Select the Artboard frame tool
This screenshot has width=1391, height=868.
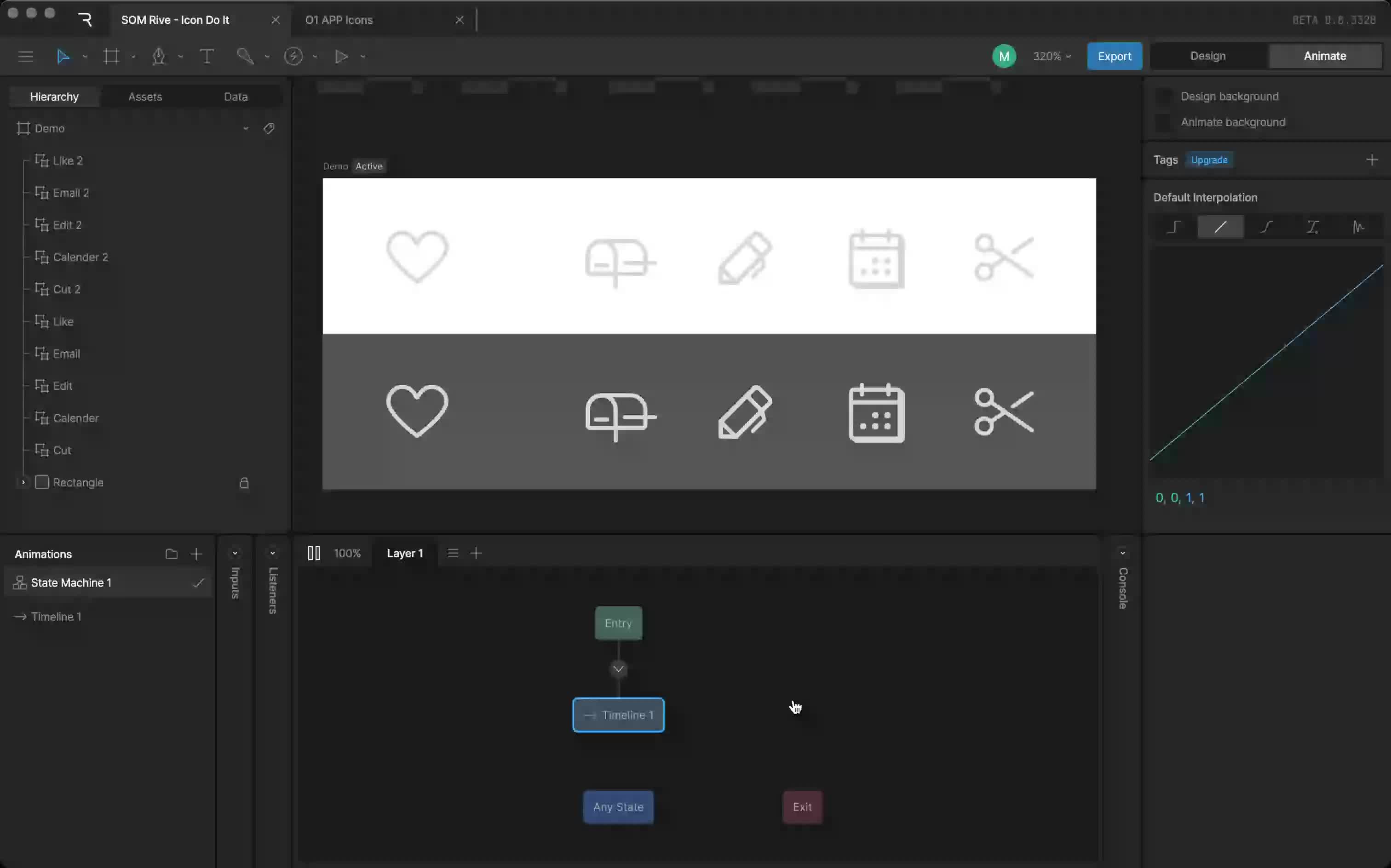point(111,56)
